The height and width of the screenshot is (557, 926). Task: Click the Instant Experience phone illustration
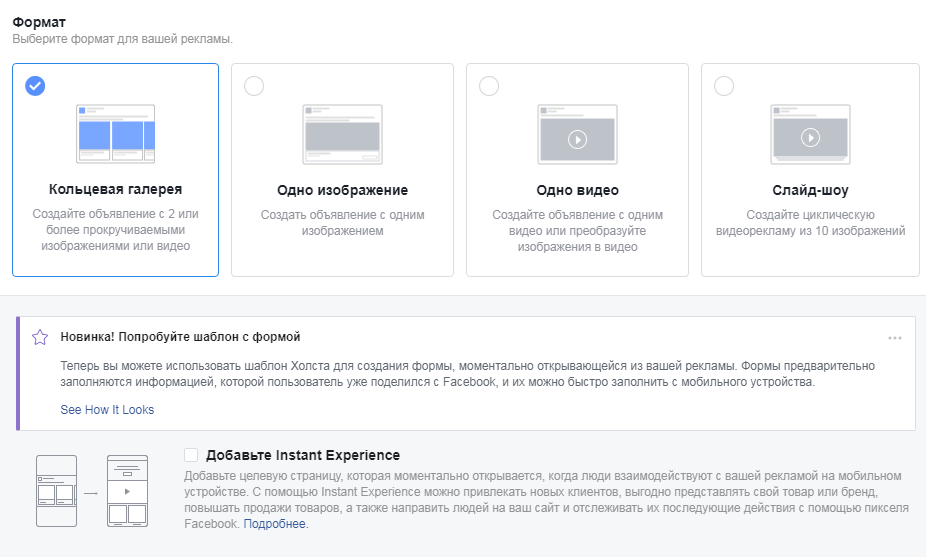coord(92,491)
